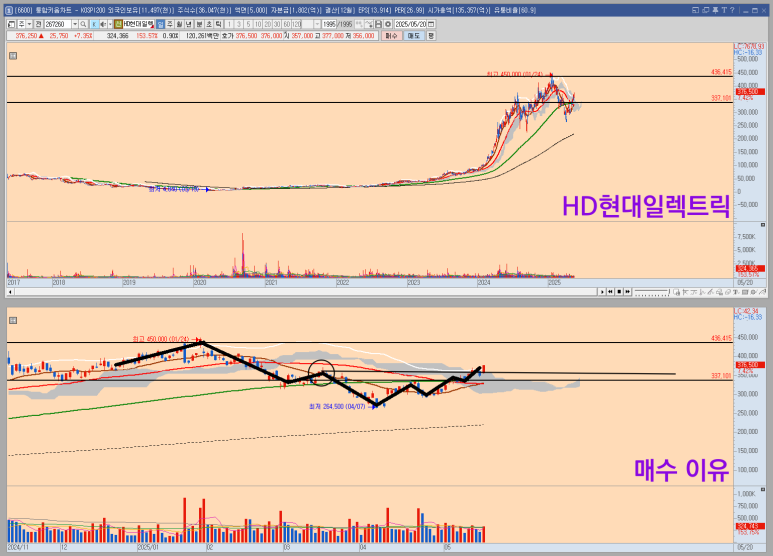Click the T text drawing tool under upper chart
773x556 pixels.
(x=736, y=292)
